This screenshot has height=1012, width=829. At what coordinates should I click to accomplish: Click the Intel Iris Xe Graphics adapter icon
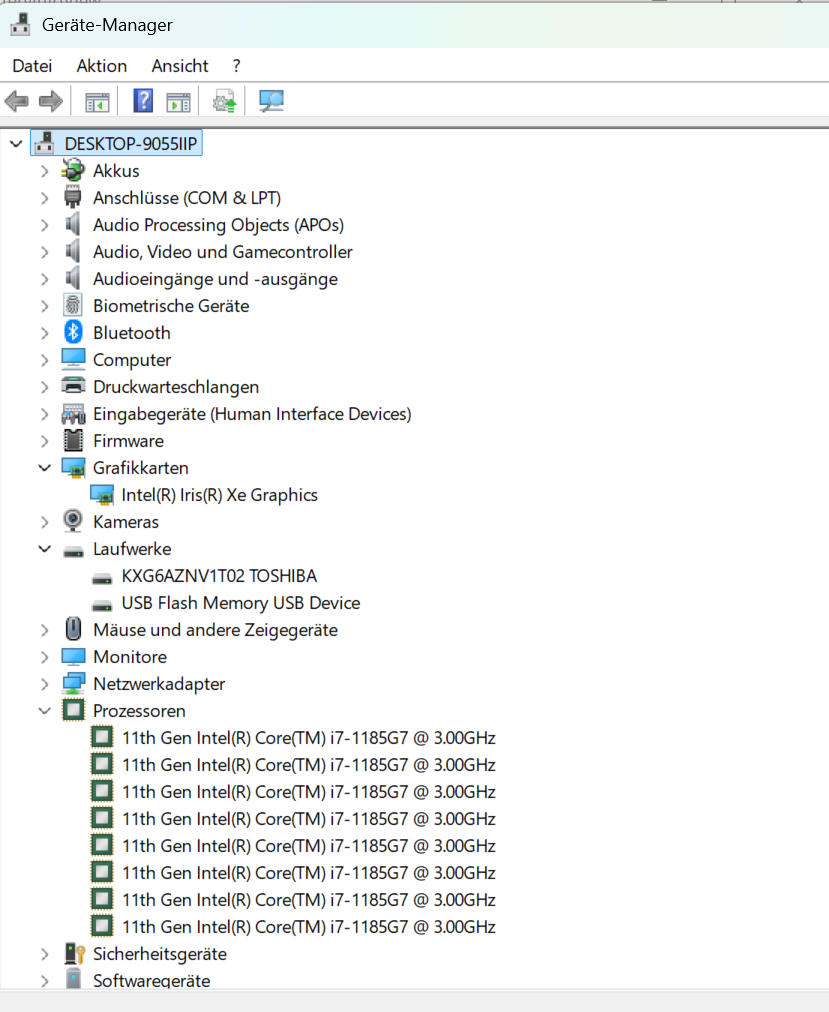click(102, 495)
